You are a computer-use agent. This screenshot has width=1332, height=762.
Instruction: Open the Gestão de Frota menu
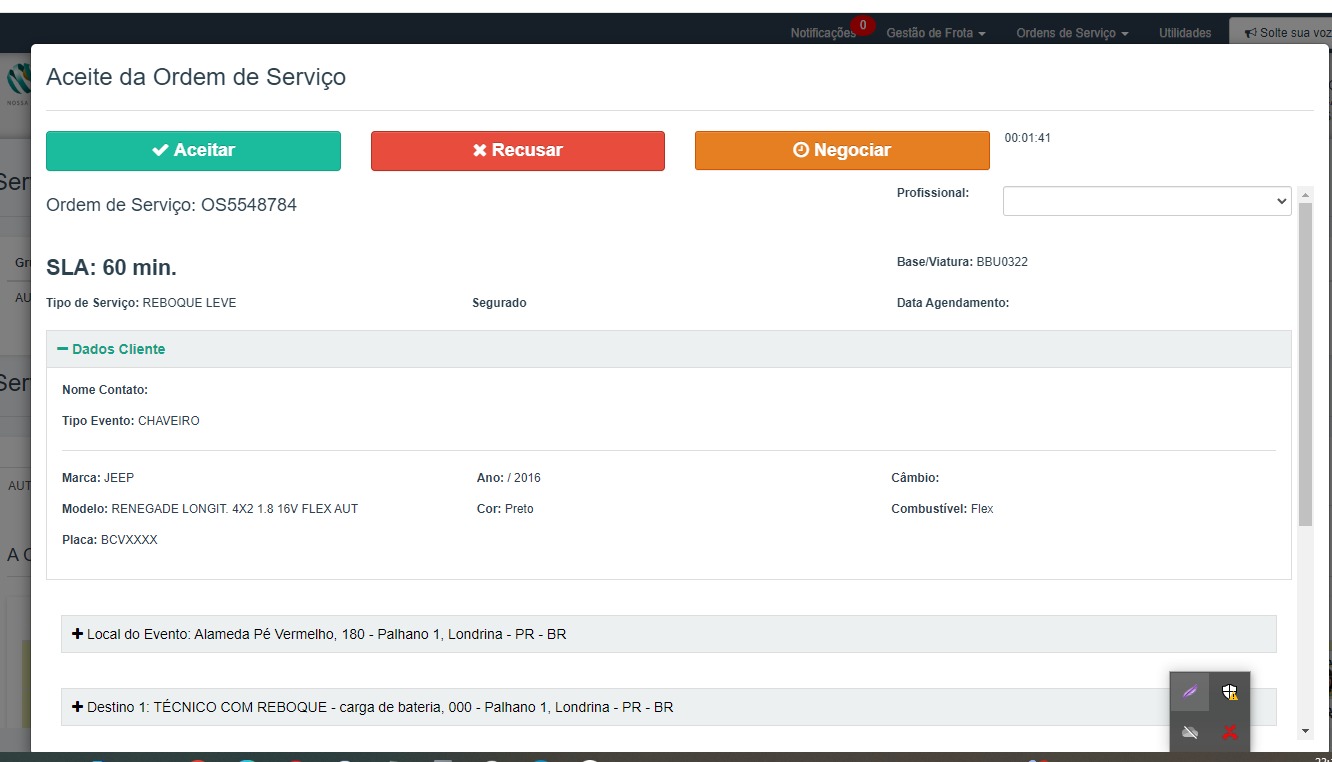pyautogui.click(x=935, y=33)
